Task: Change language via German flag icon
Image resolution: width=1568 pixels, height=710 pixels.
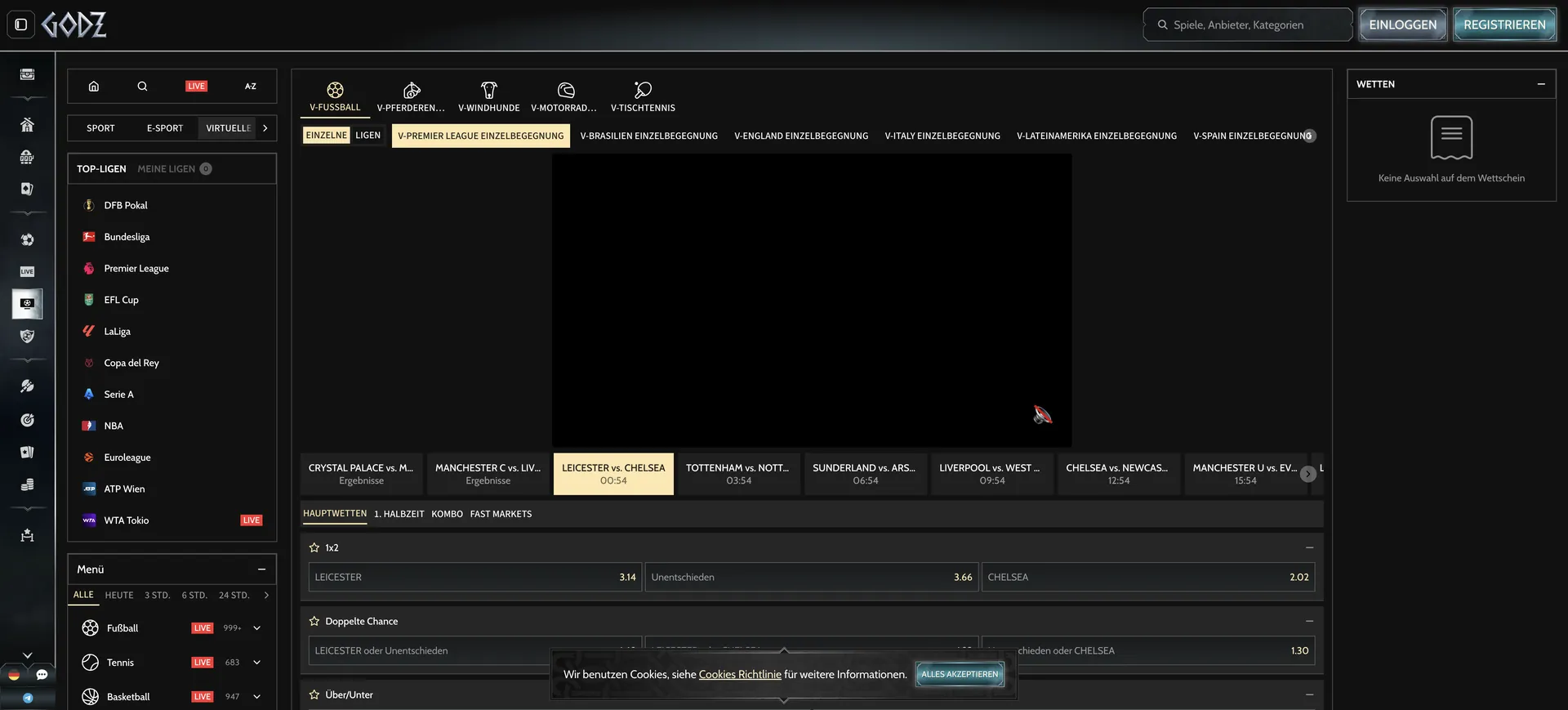Action: click(14, 675)
